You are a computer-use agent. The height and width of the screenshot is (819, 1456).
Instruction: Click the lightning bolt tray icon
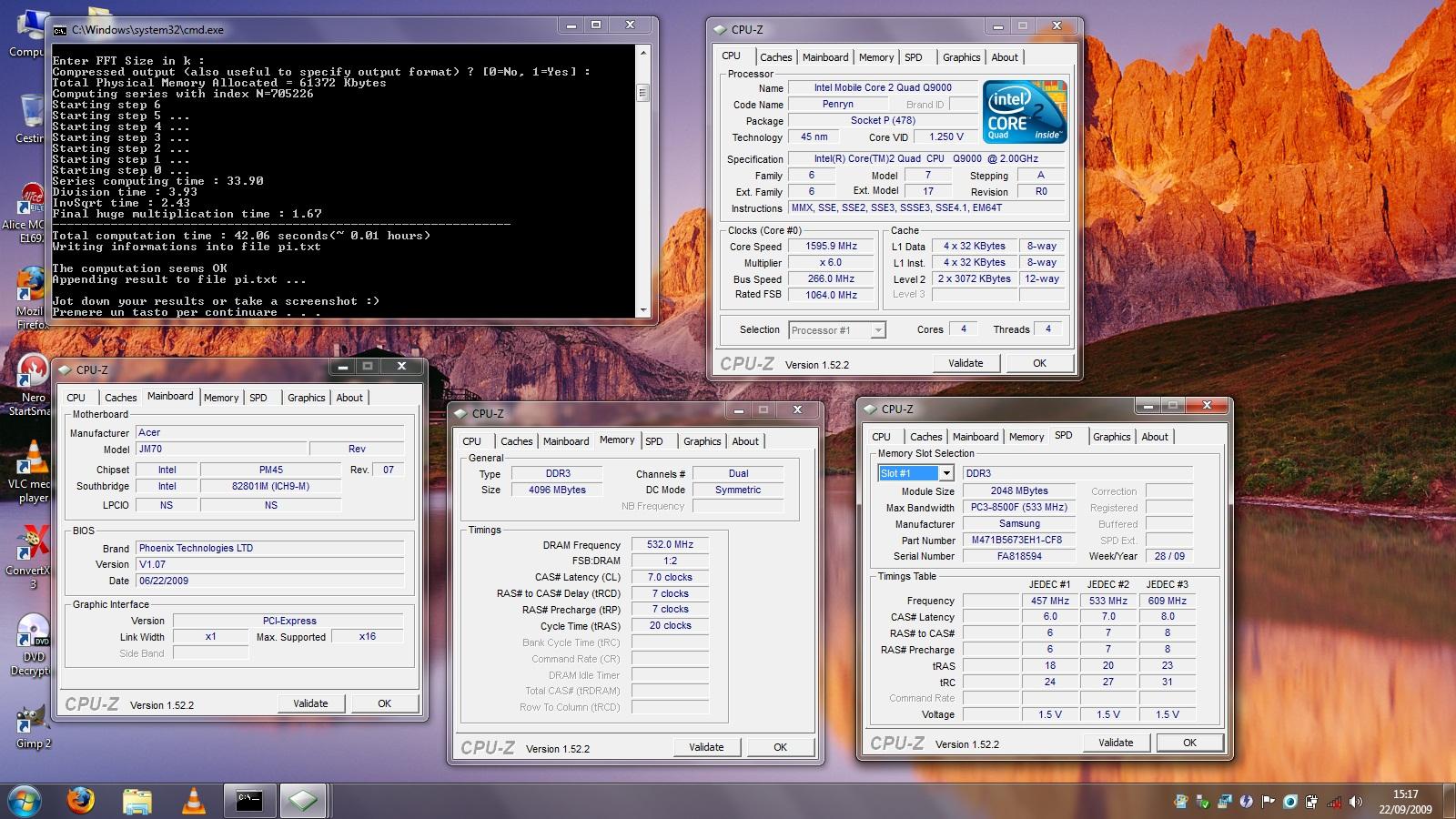1246,801
